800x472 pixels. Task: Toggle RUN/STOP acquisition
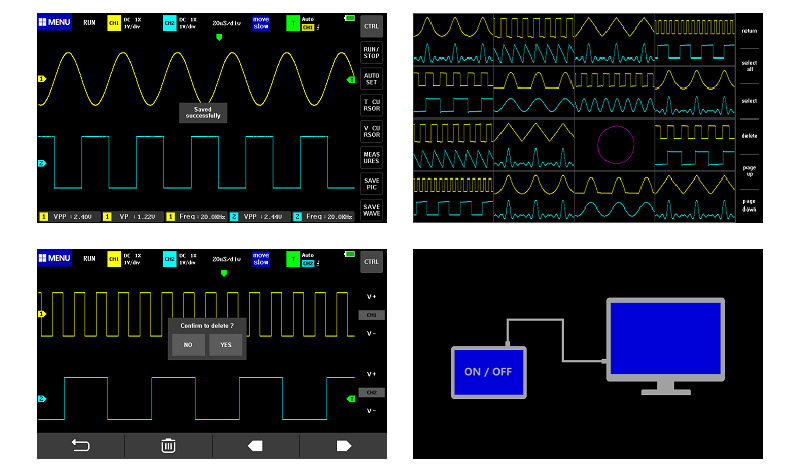tap(371, 53)
